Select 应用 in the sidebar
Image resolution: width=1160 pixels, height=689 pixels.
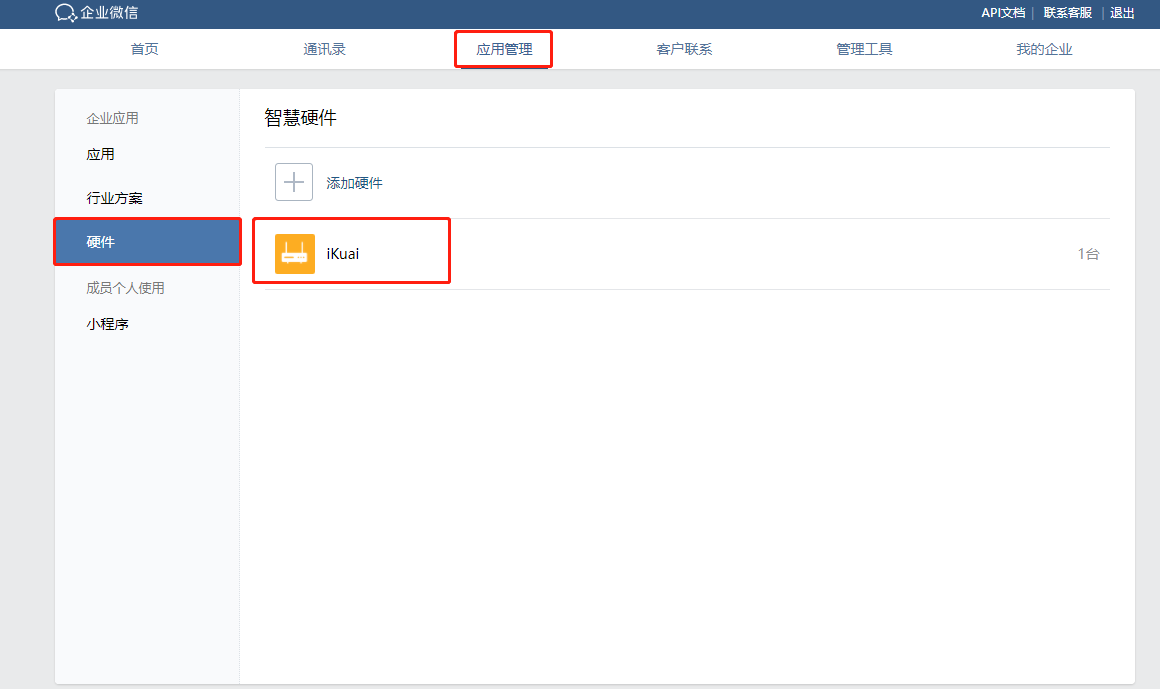click(101, 155)
